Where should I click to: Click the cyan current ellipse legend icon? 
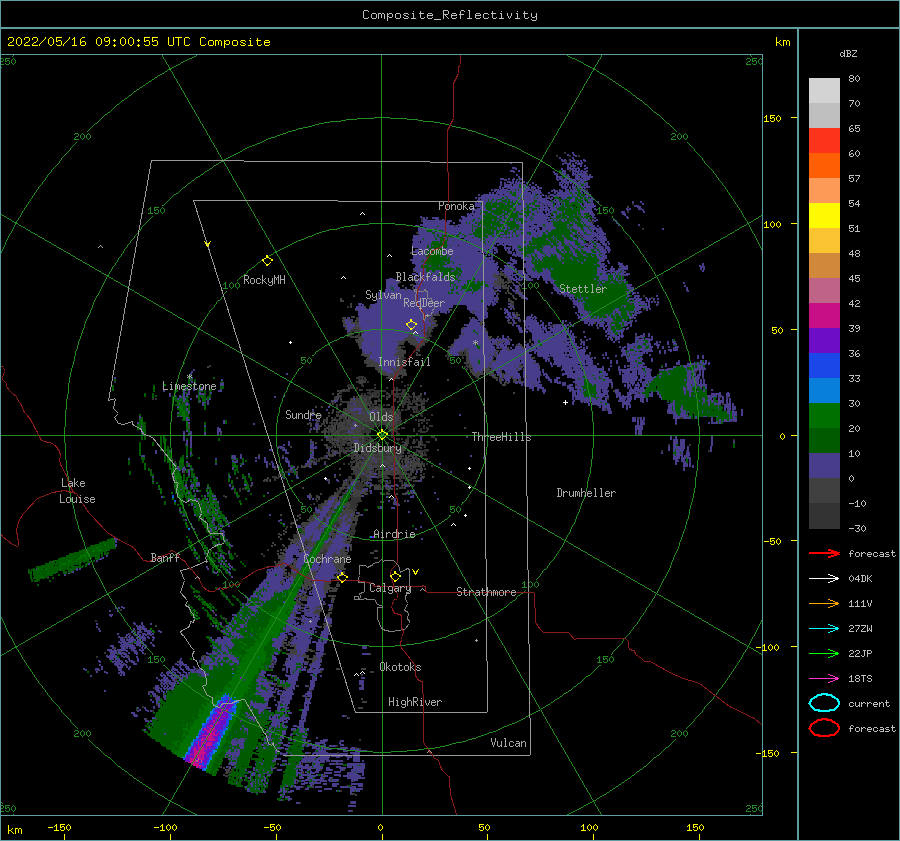824,703
